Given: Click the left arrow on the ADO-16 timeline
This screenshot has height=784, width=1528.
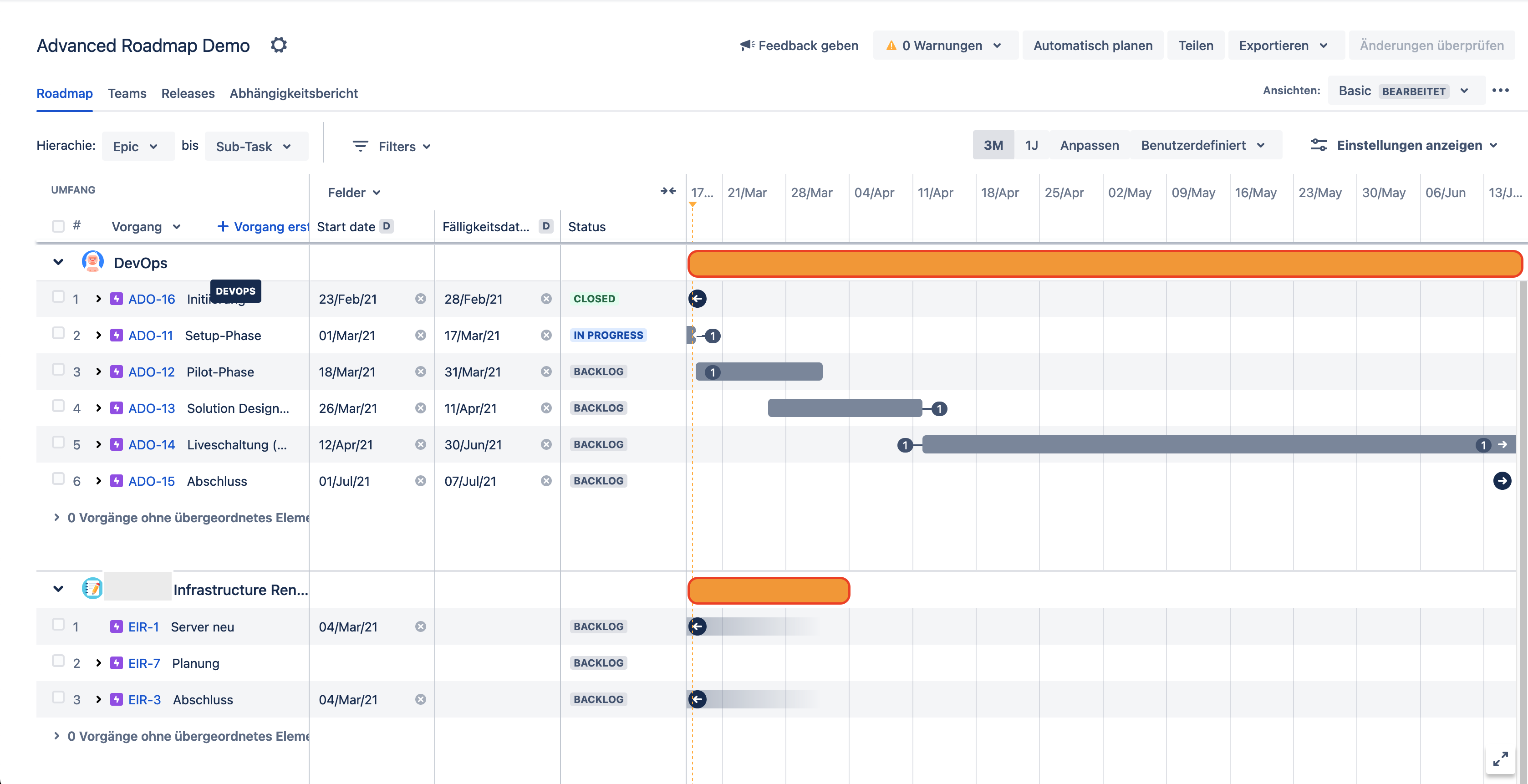Looking at the screenshot, I should pyautogui.click(x=698, y=298).
